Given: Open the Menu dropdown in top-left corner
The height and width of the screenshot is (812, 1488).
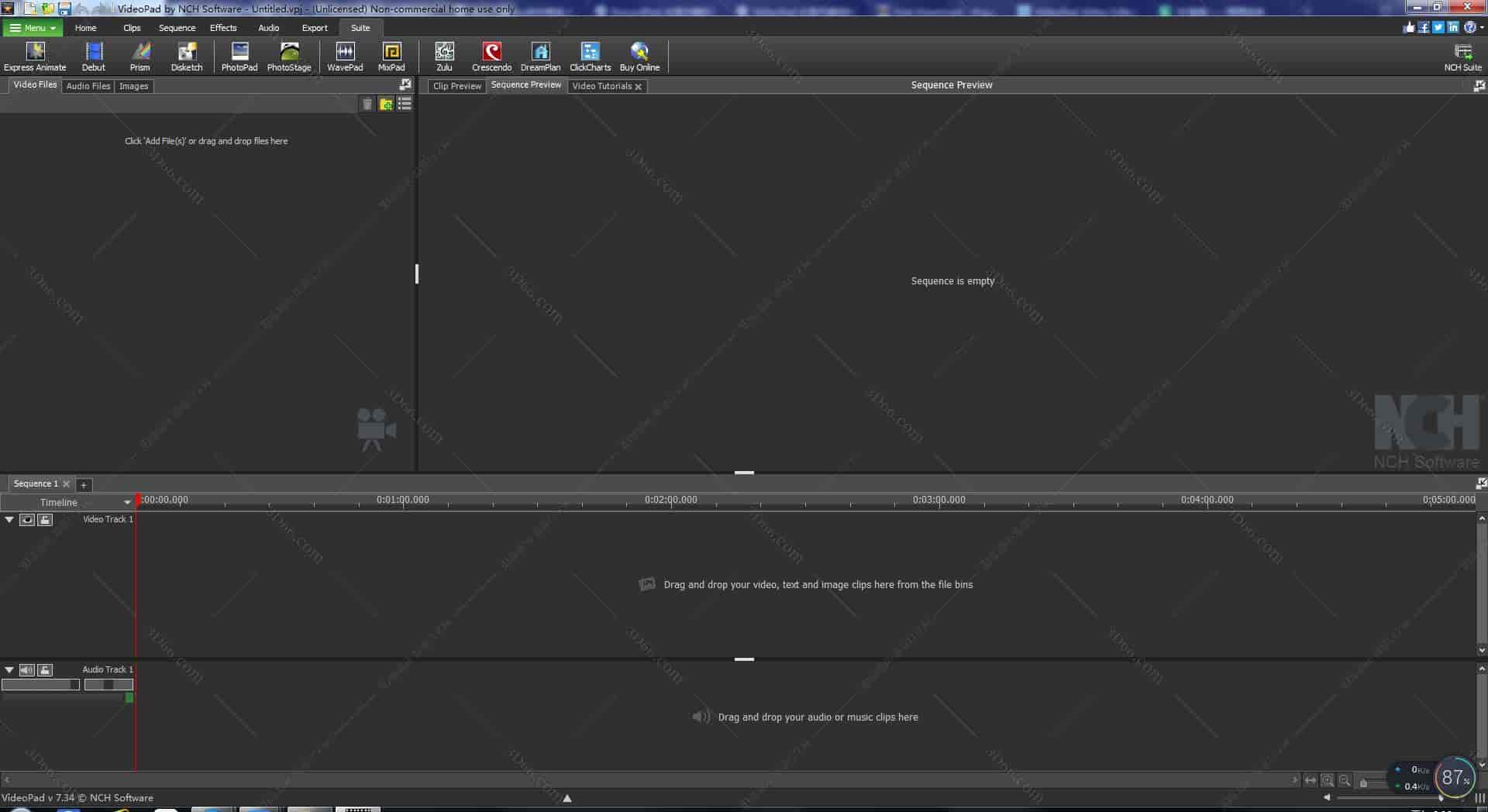Looking at the screenshot, I should pyautogui.click(x=33, y=27).
